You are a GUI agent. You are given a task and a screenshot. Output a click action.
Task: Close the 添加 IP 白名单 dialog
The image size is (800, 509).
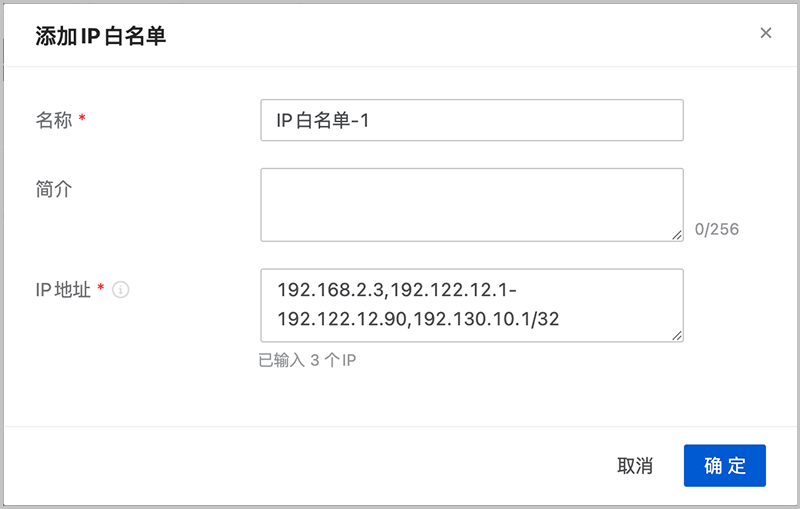click(765, 33)
